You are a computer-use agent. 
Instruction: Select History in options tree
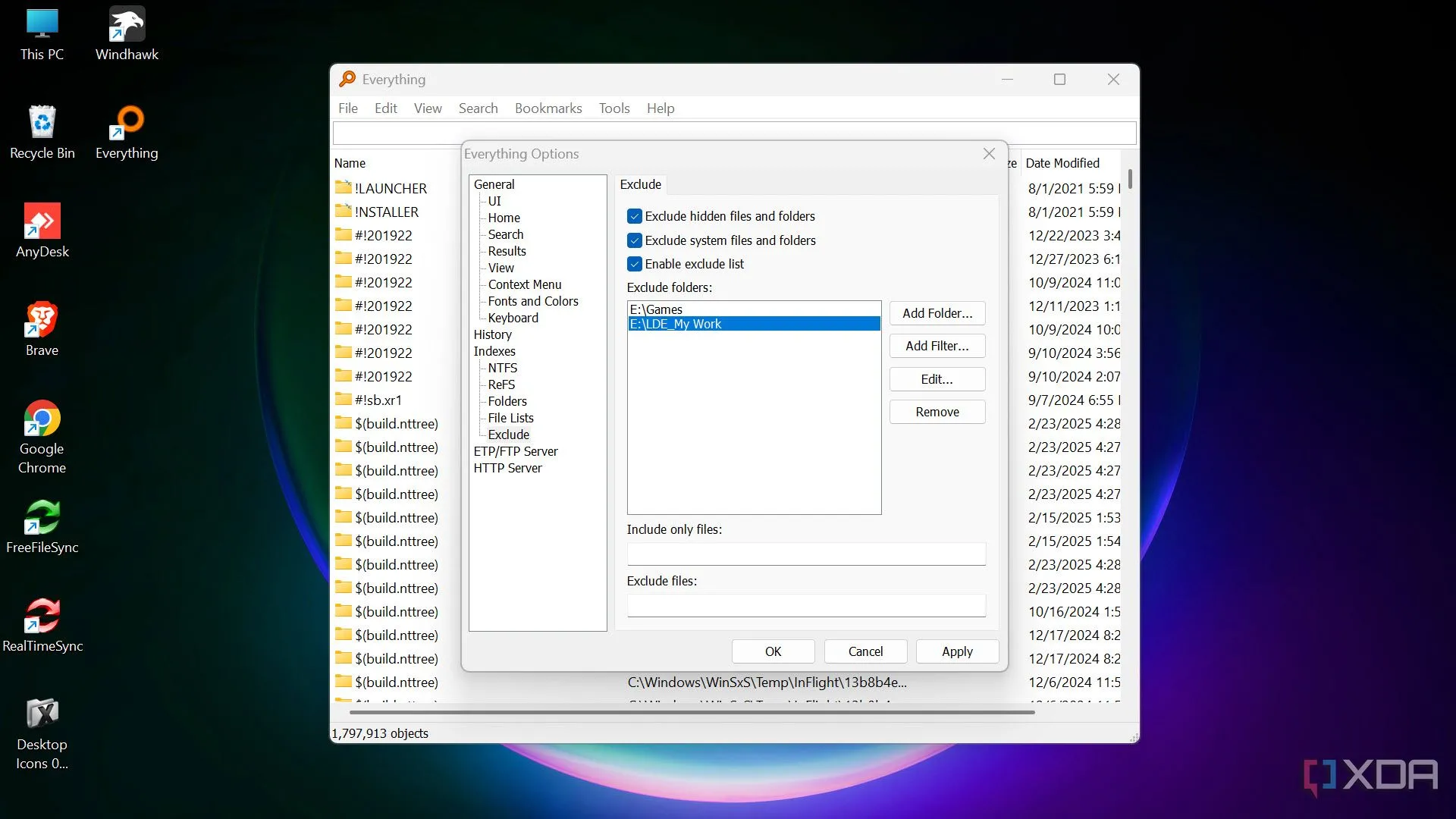point(492,334)
